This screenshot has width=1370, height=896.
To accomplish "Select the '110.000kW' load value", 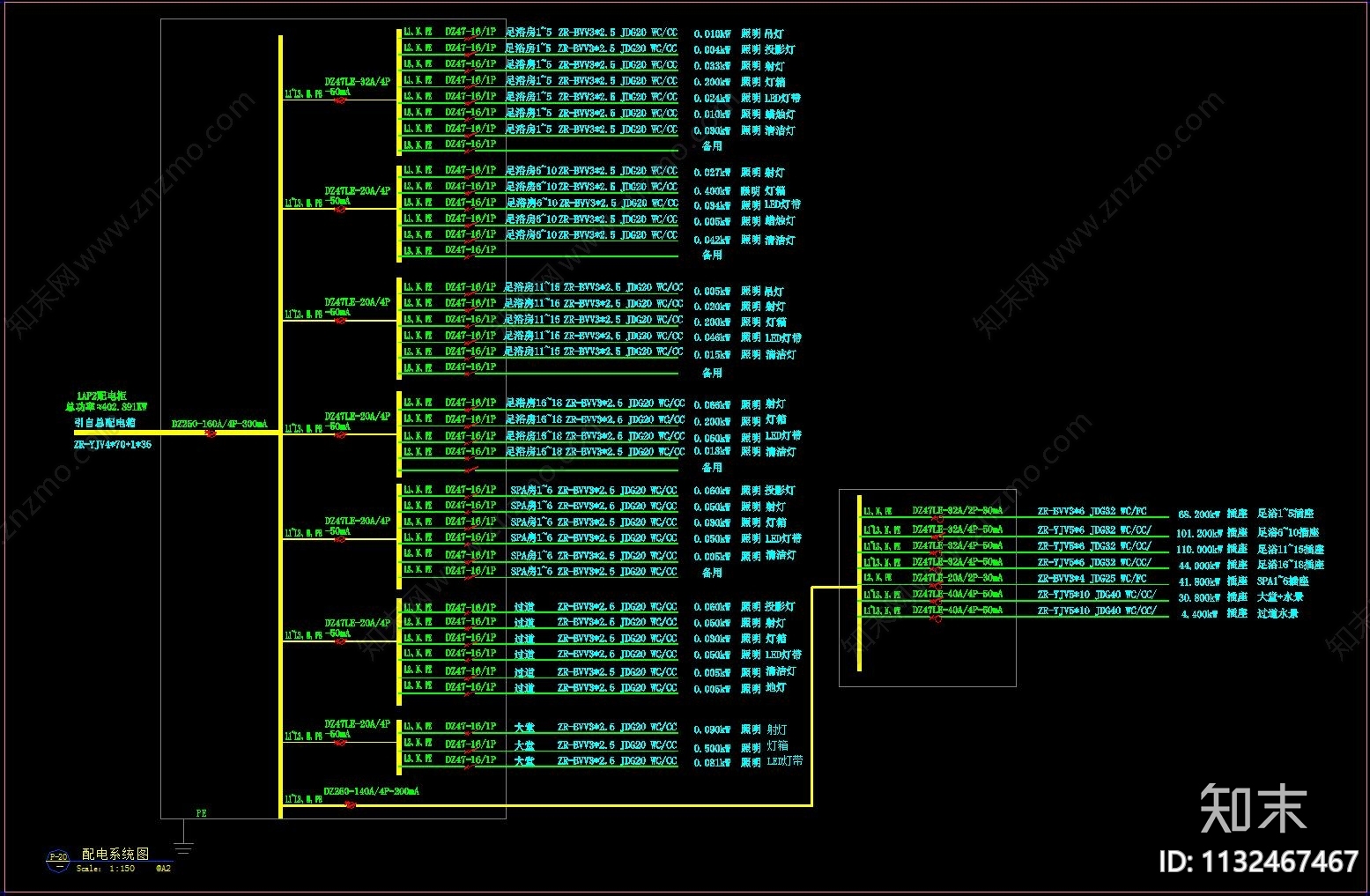I will 1198,550.
